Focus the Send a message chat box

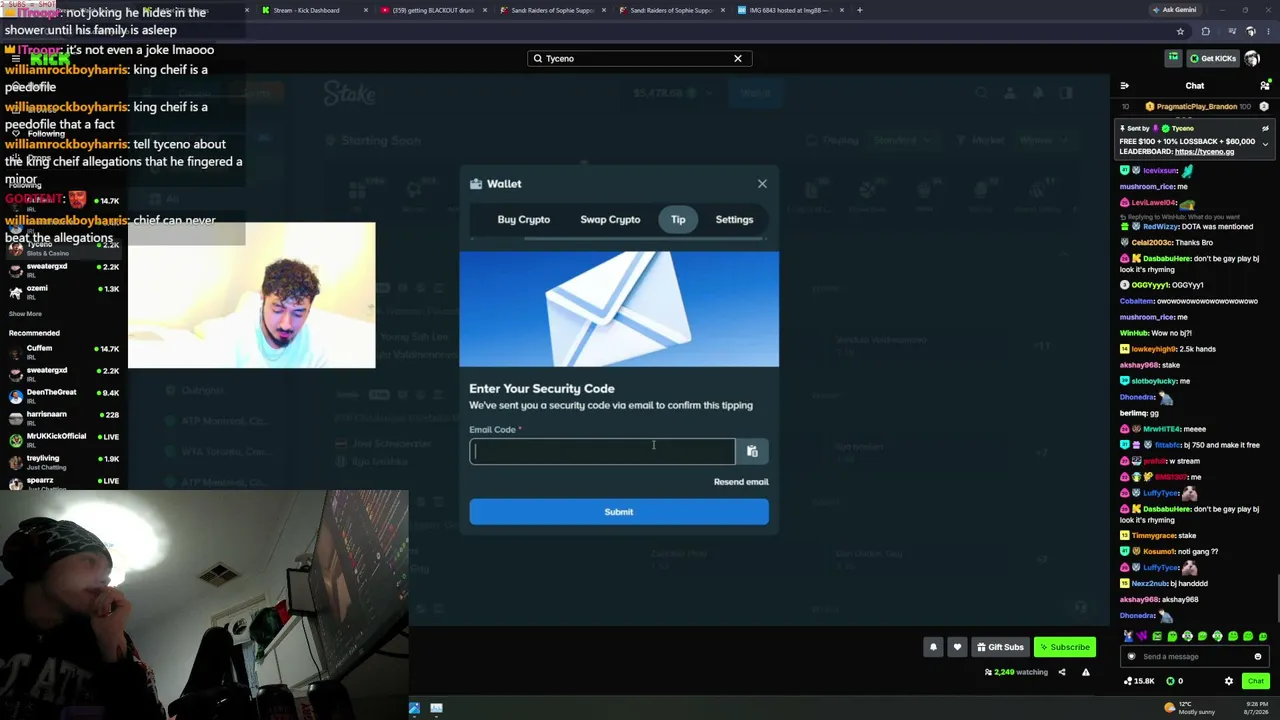pos(1195,657)
